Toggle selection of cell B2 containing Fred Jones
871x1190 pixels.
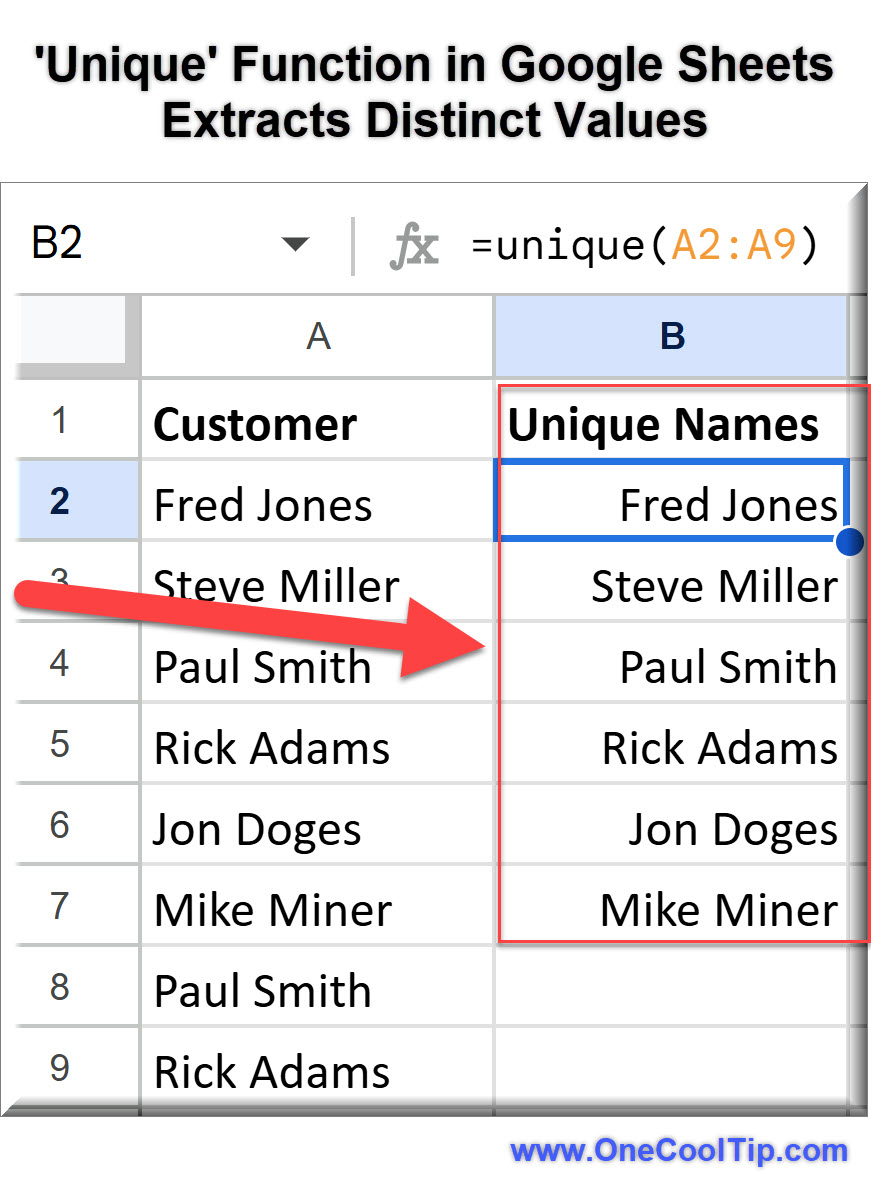click(x=672, y=503)
